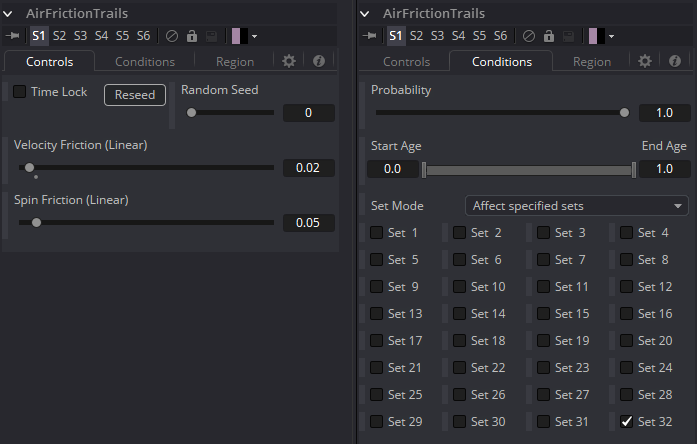Viewport: 697px width, 444px height.
Task: Enable the Time Lock checkbox
Action: point(20,92)
